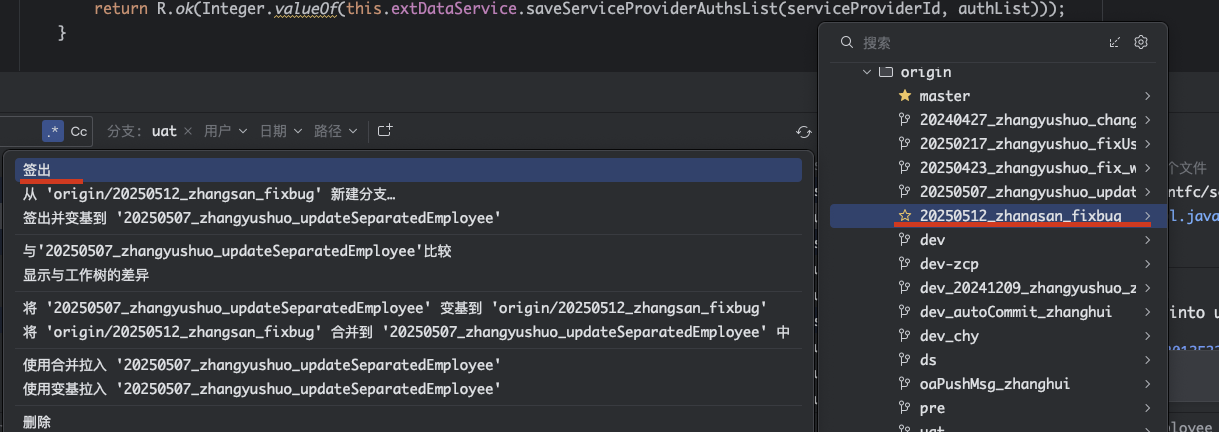The image size is (1219, 432).
Task: Open the 路径 filter dropdown
Action: tap(335, 131)
